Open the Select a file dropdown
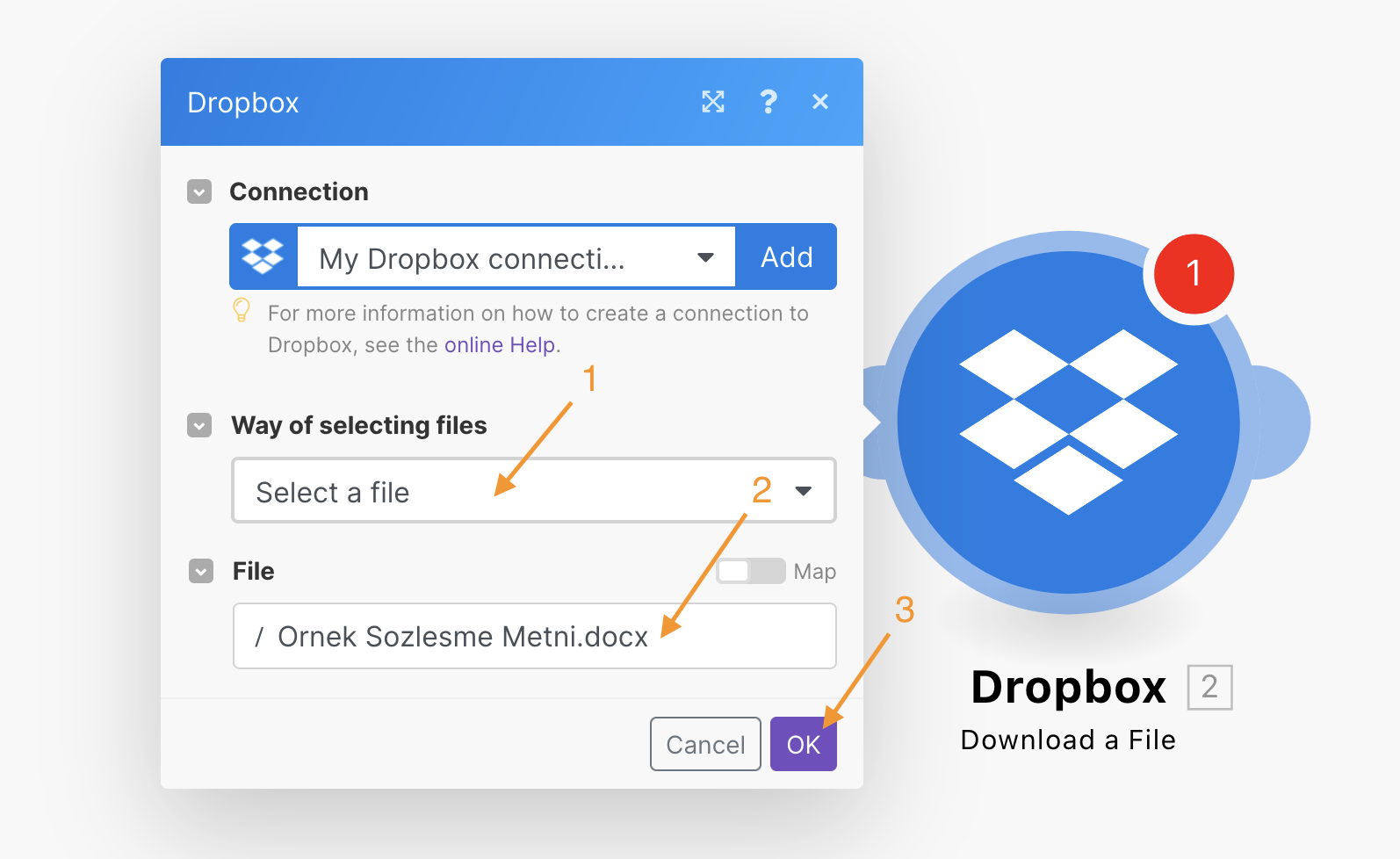1400x859 pixels. point(534,491)
